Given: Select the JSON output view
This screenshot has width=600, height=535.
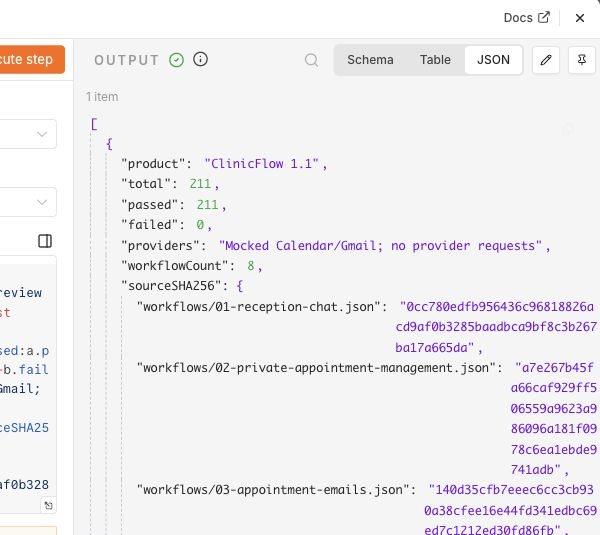Looking at the screenshot, I should coord(493,60).
